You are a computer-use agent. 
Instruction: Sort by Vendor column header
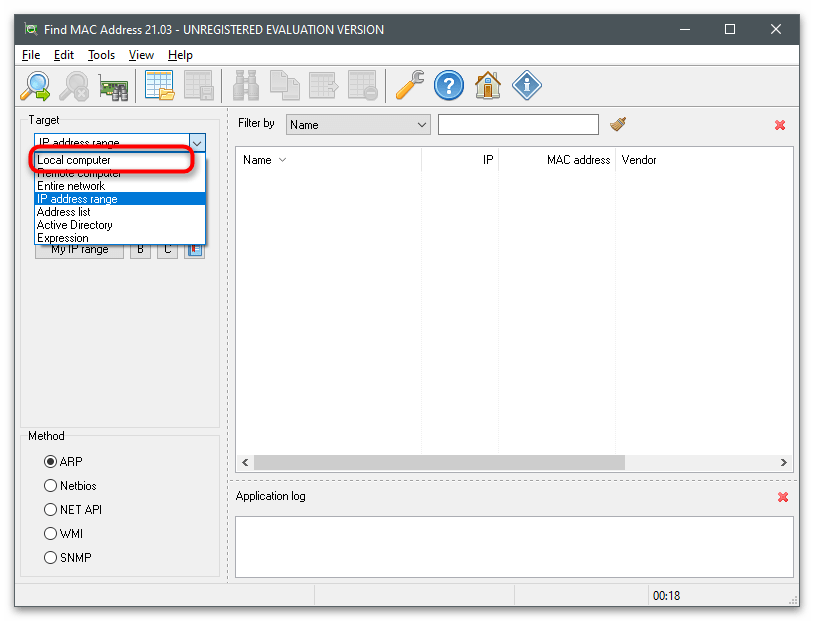tap(704, 160)
